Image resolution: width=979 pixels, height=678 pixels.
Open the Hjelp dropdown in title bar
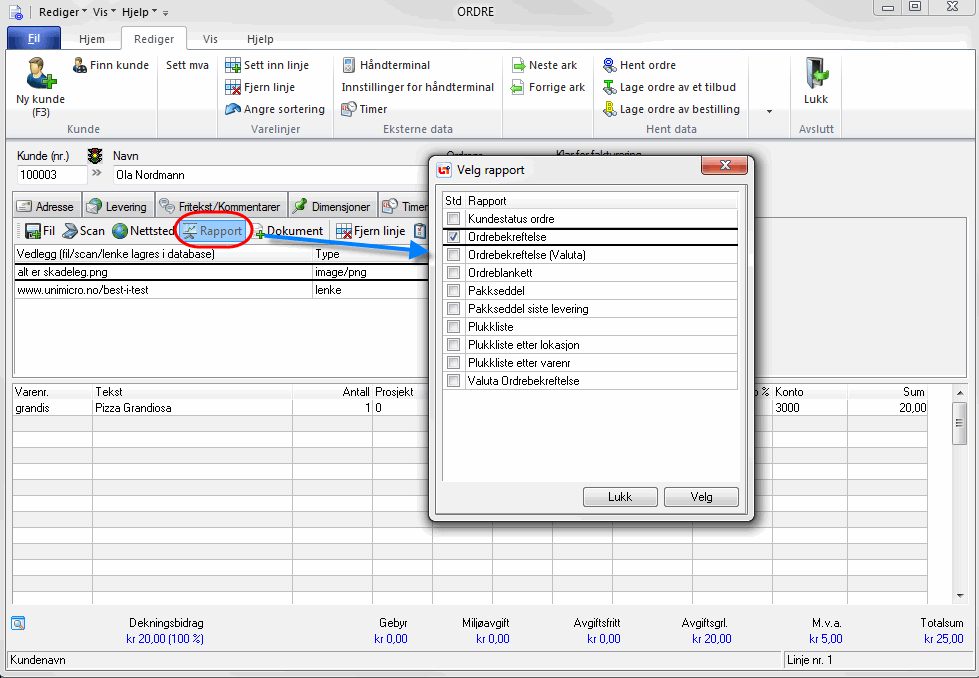coord(139,11)
